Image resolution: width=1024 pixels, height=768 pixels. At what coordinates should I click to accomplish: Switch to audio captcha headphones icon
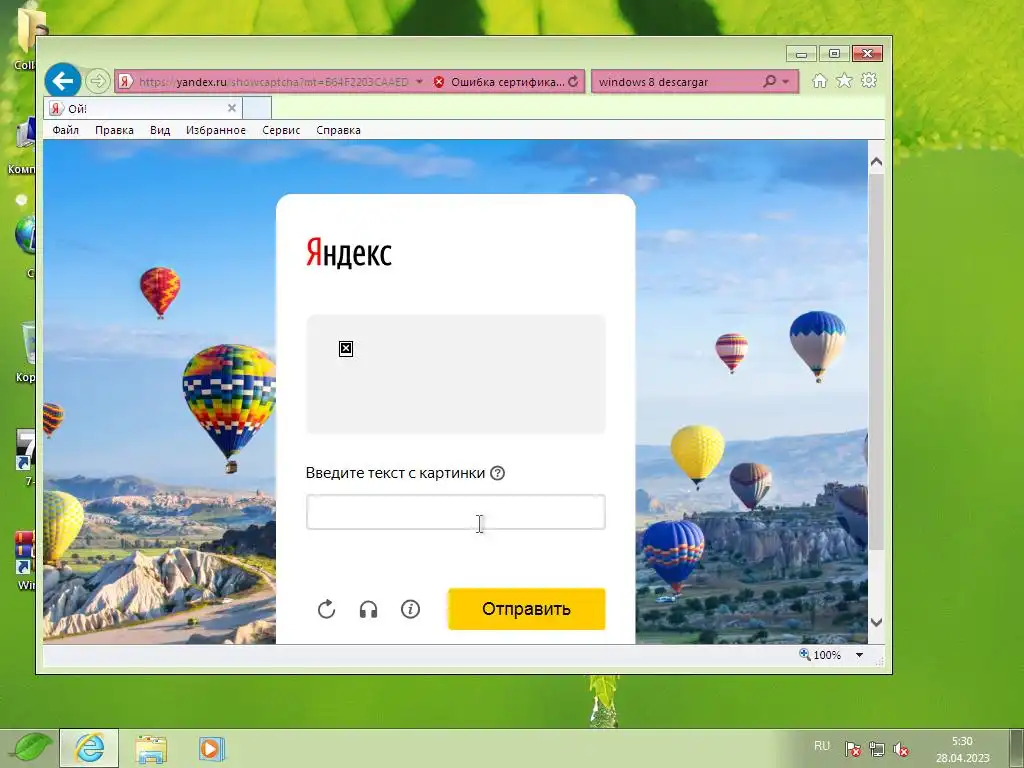[368, 609]
